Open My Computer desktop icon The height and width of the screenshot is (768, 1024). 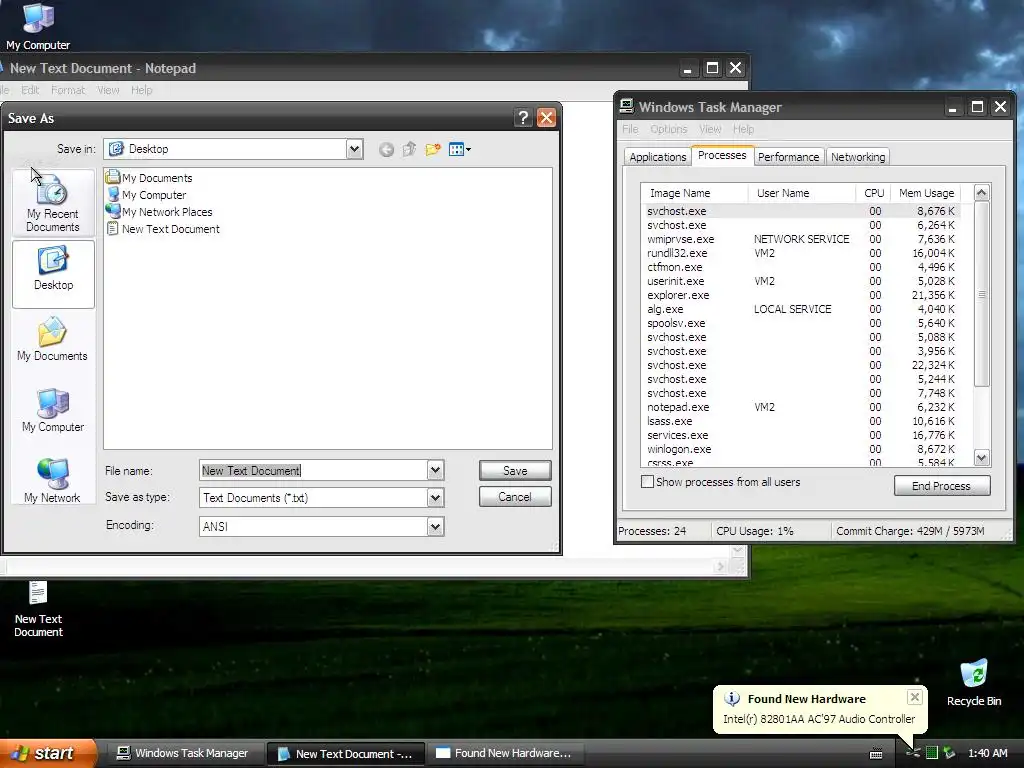tap(38, 26)
